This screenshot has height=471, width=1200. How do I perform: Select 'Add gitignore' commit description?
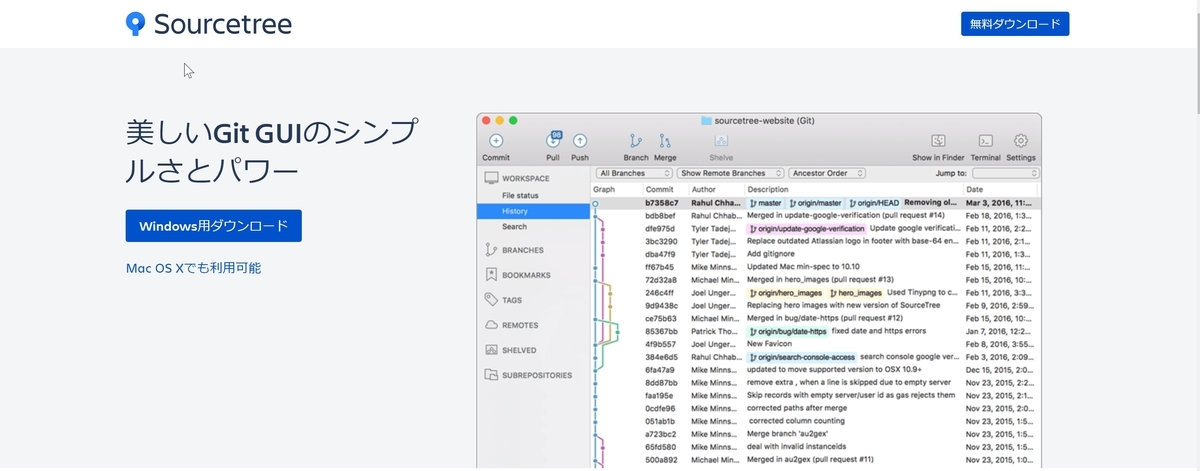(x=771, y=254)
